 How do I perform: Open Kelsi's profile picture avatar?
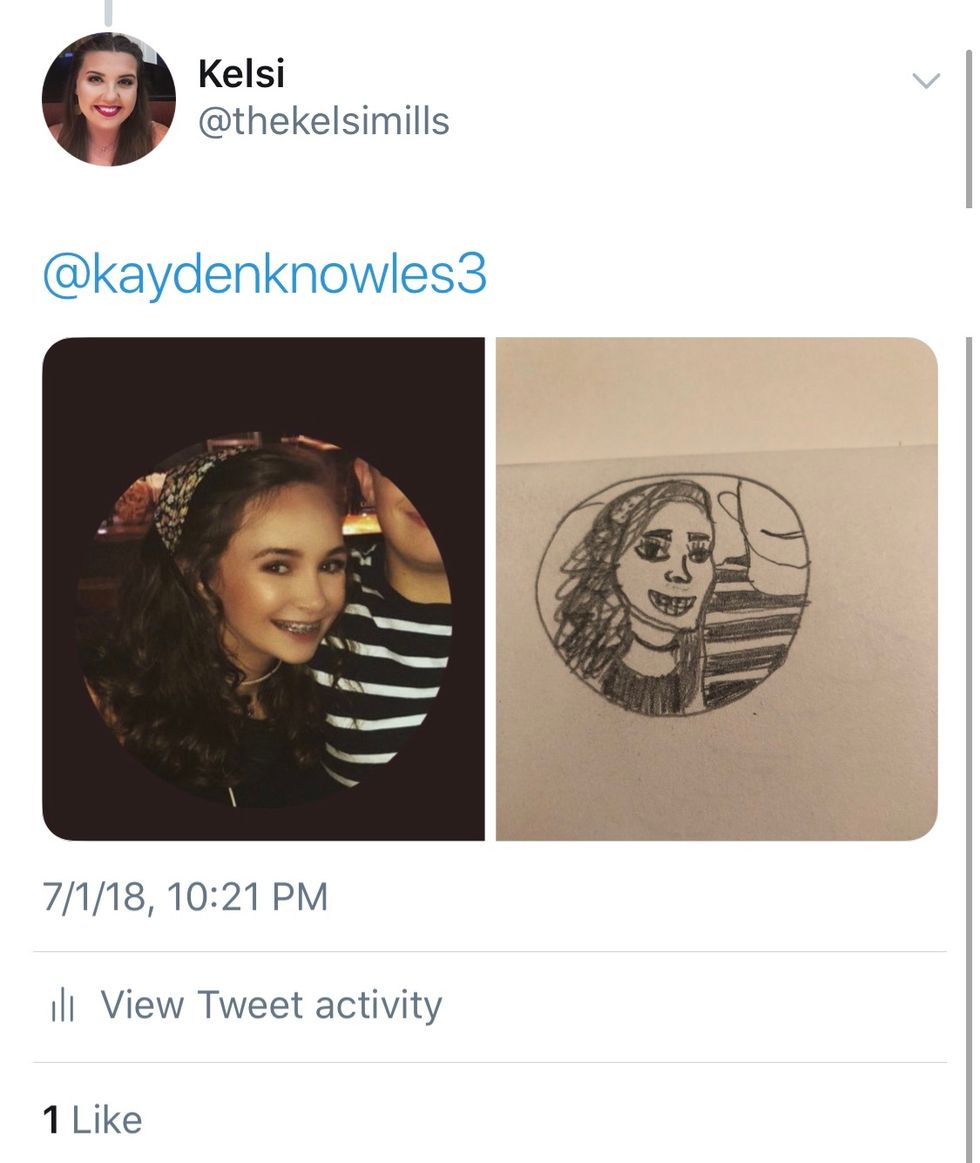click(108, 99)
